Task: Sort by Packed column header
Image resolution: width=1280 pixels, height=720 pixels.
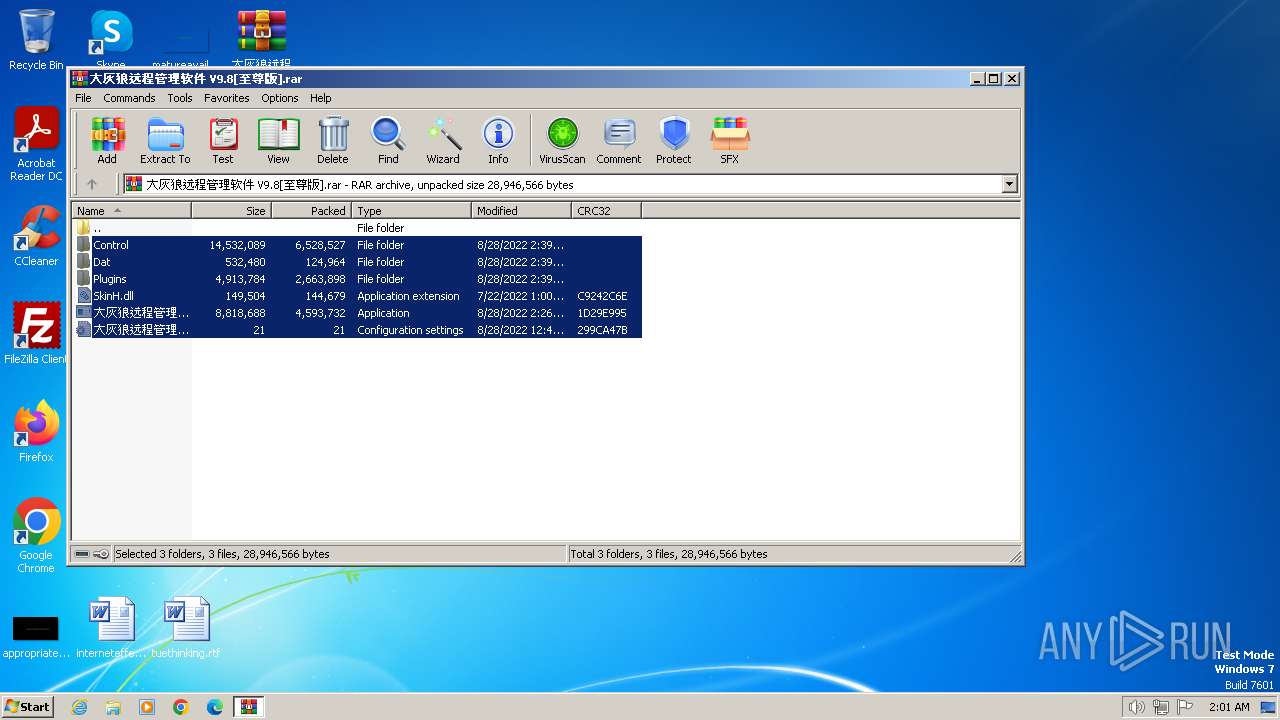Action: 311,211
